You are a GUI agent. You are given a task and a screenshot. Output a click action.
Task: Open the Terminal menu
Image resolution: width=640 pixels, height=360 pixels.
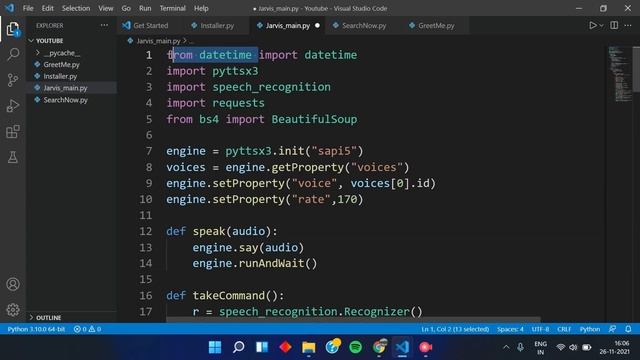pyautogui.click(x=173, y=8)
